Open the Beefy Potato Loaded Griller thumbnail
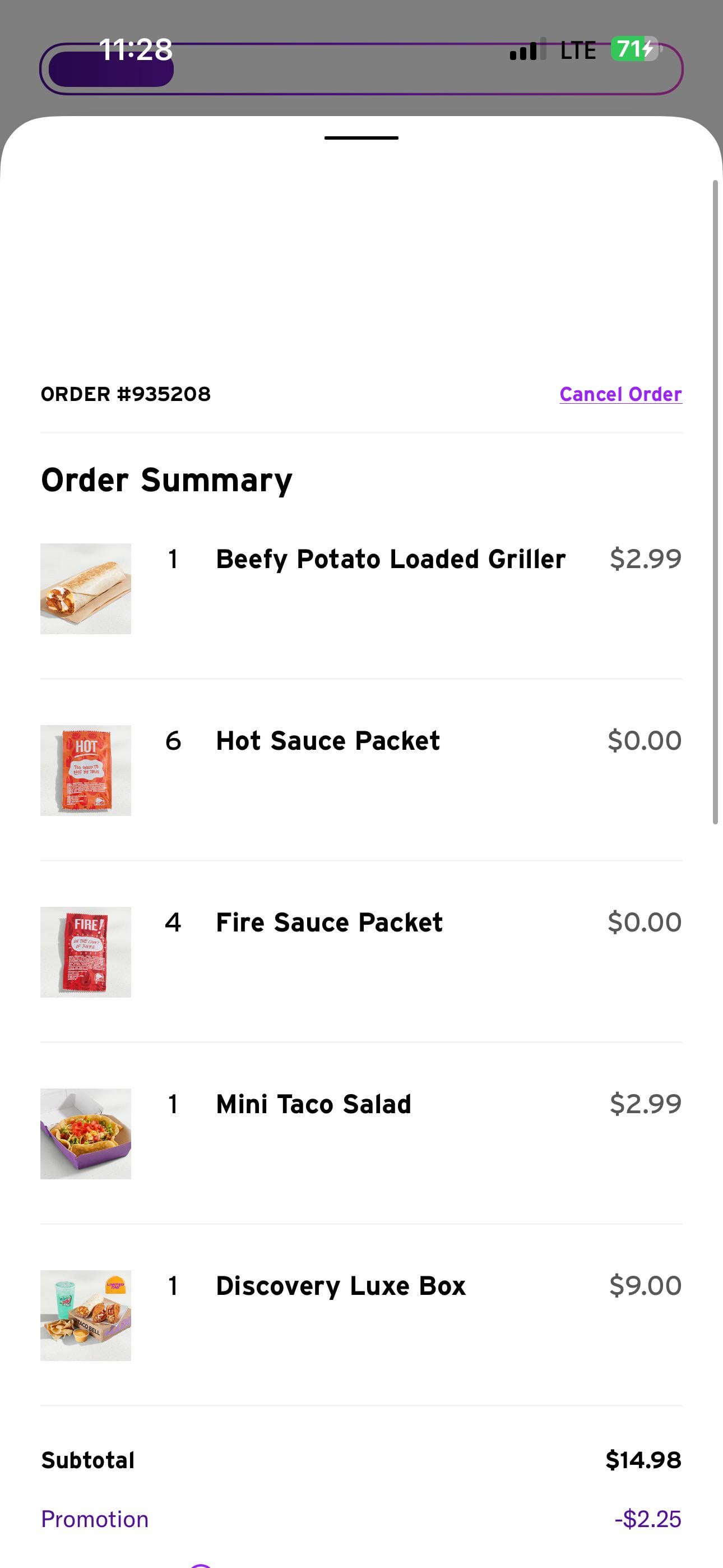The height and width of the screenshot is (1568, 723). (86, 589)
